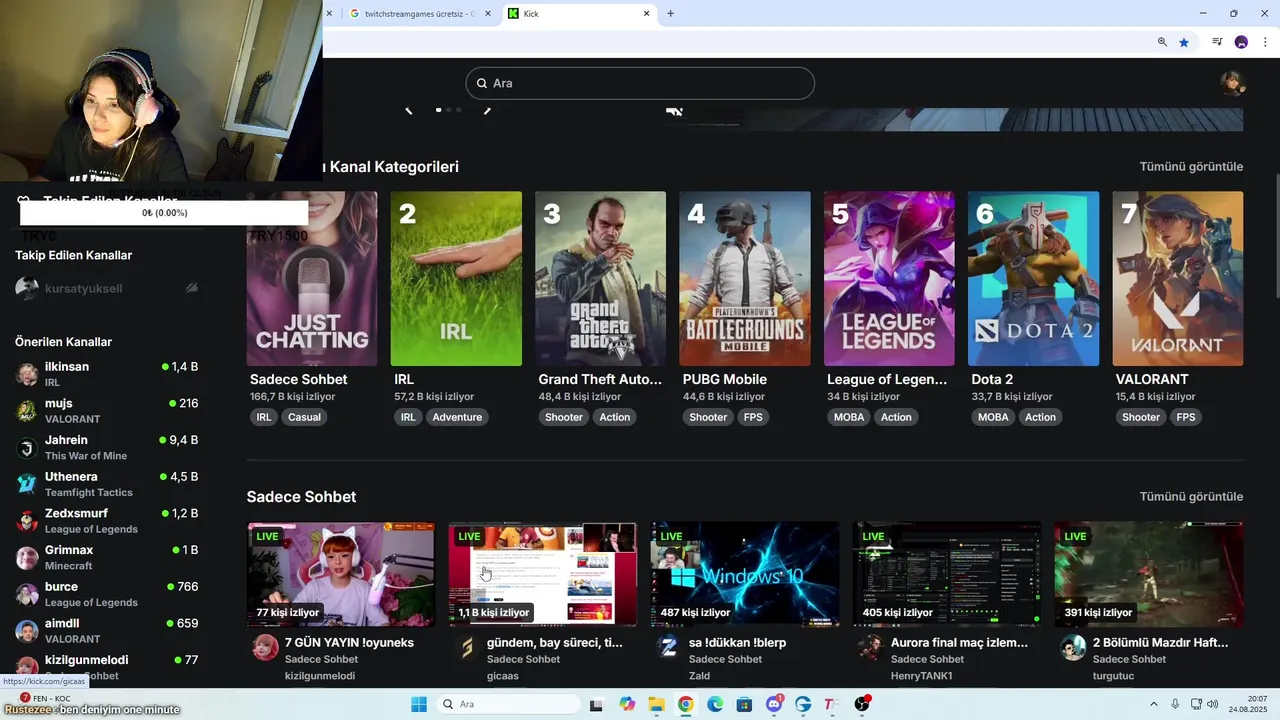This screenshot has height=720, width=1280.
Task: Open the IRL grass category thumbnail
Action: 456,279
